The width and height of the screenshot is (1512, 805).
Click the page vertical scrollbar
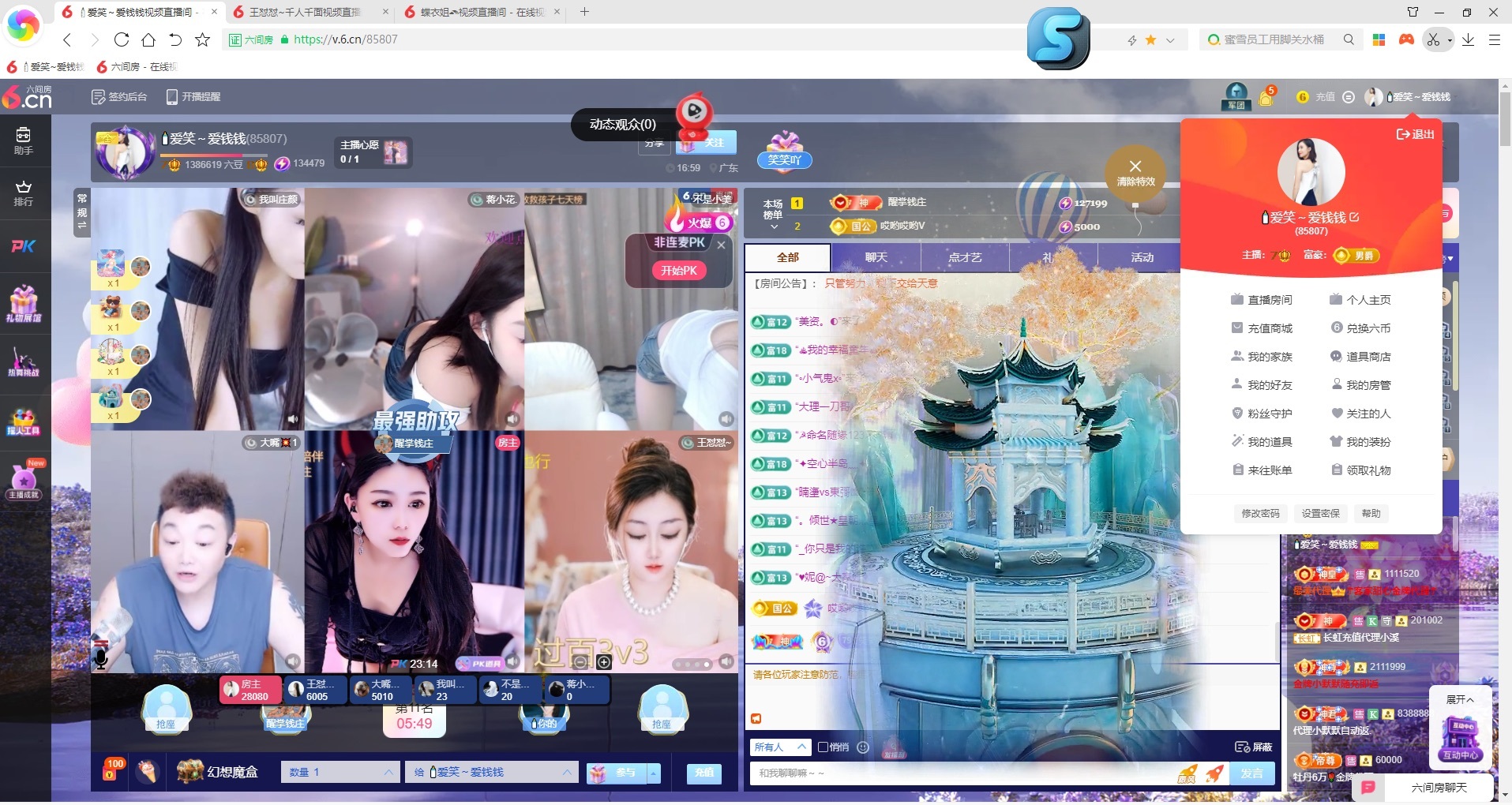coord(1505,118)
